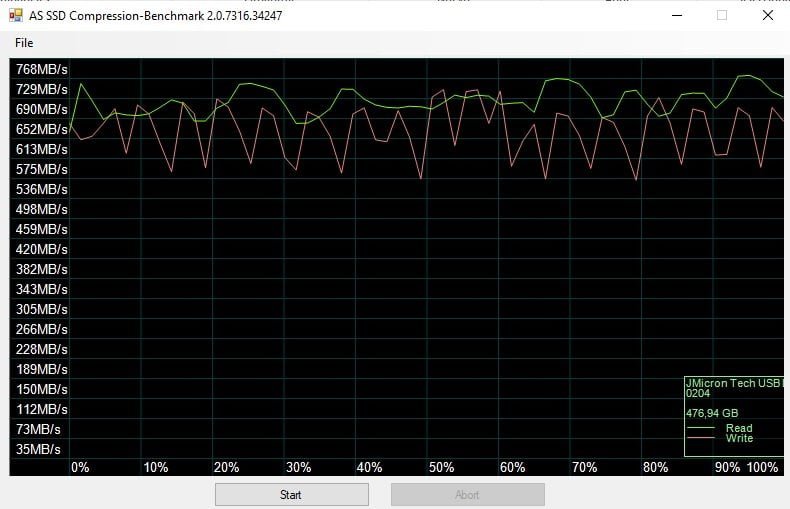Click the green Read line legend swatch

[701, 429]
